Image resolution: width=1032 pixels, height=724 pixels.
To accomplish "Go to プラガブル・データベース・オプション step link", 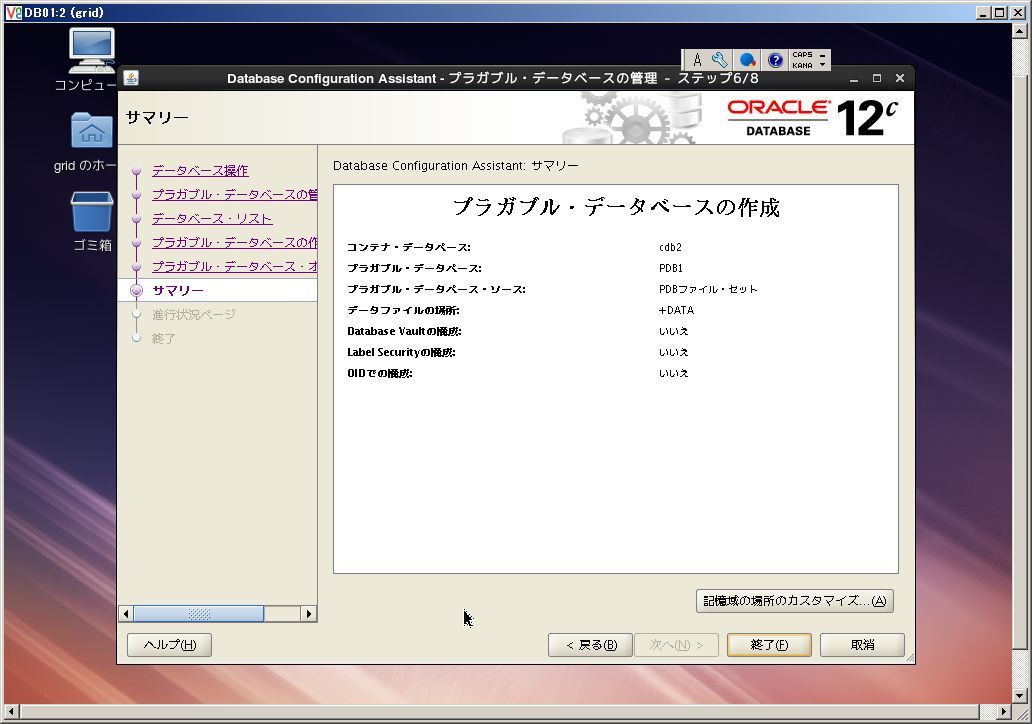I will [234, 266].
